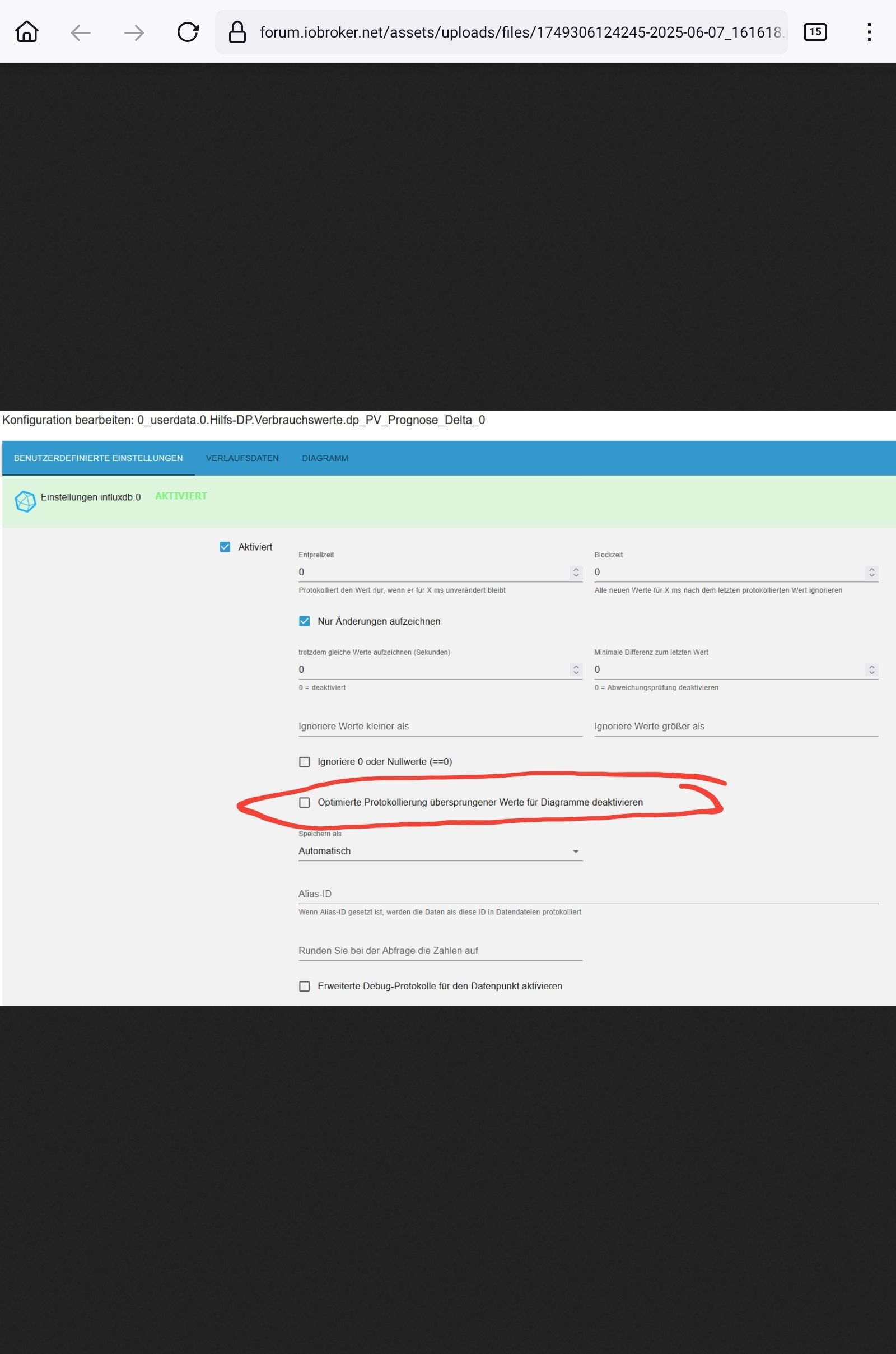Open the Diagramm tab
Image resolution: width=896 pixels, height=1354 pixels.
[x=325, y=458]
